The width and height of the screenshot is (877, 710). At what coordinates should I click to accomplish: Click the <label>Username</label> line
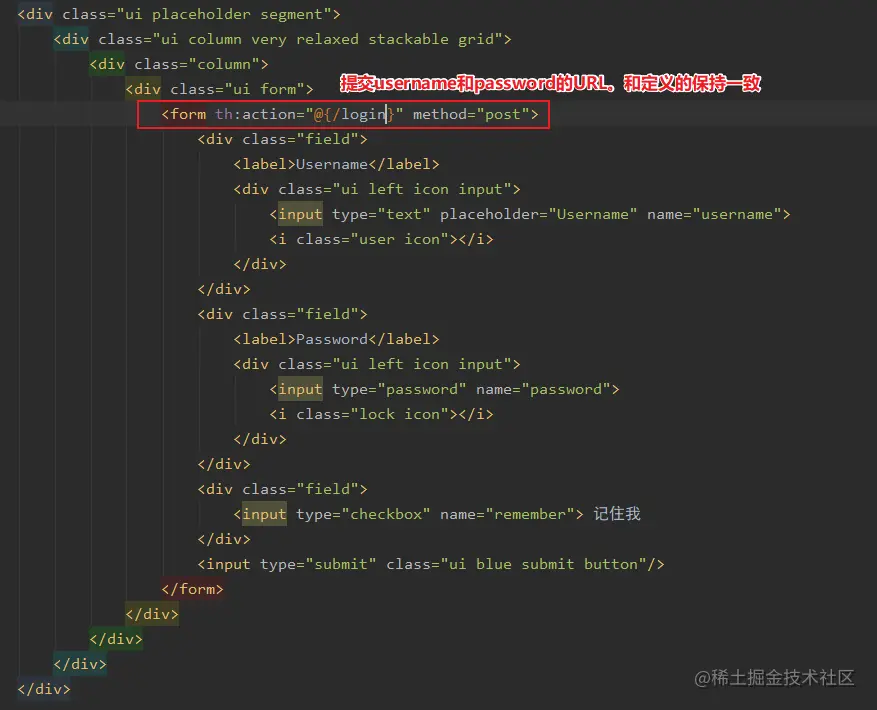coord(336,164)
